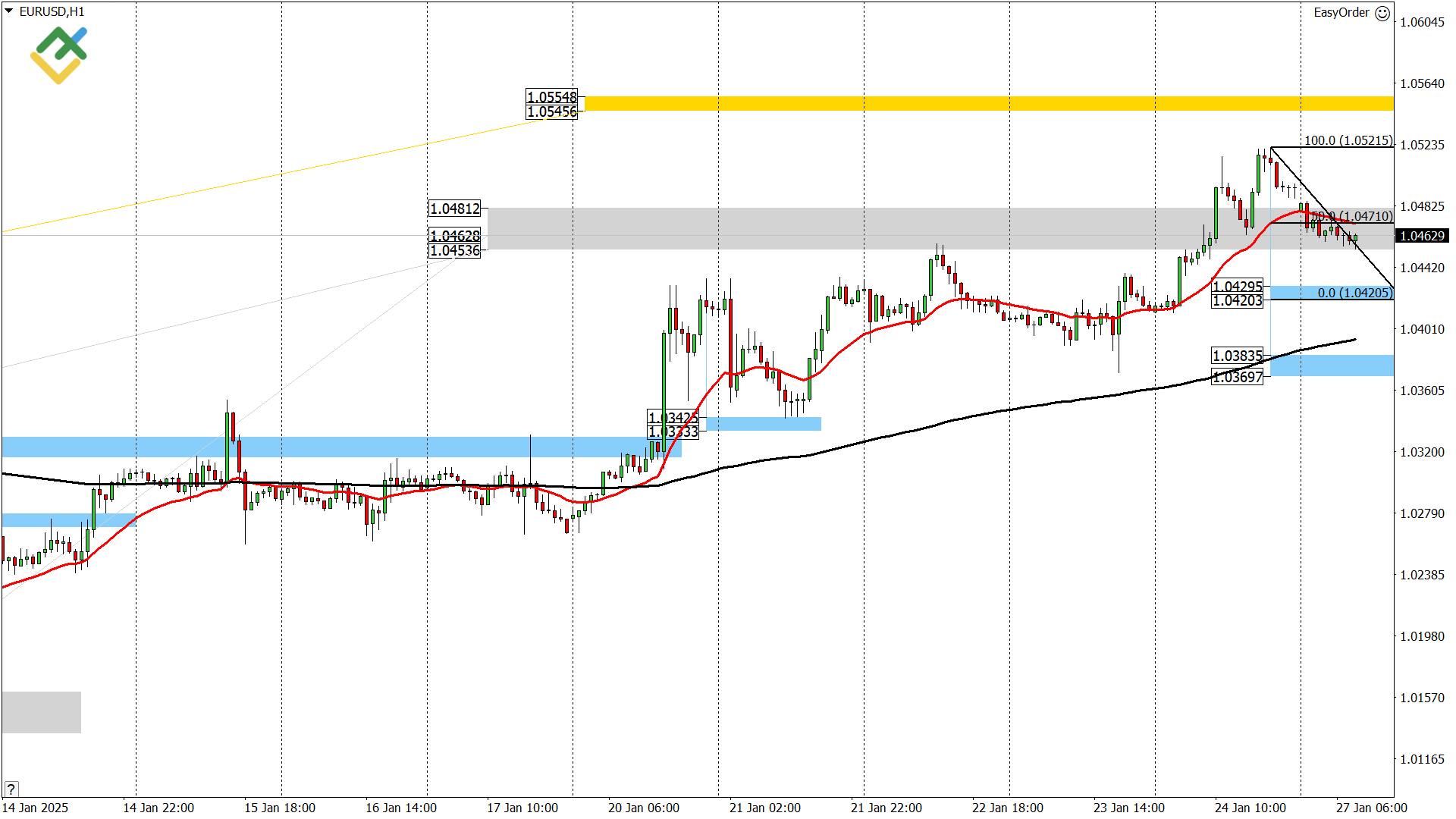Click the 1.03425 zone label
This screenshot has width=1456, height=819.
click(x=672, y=416)
